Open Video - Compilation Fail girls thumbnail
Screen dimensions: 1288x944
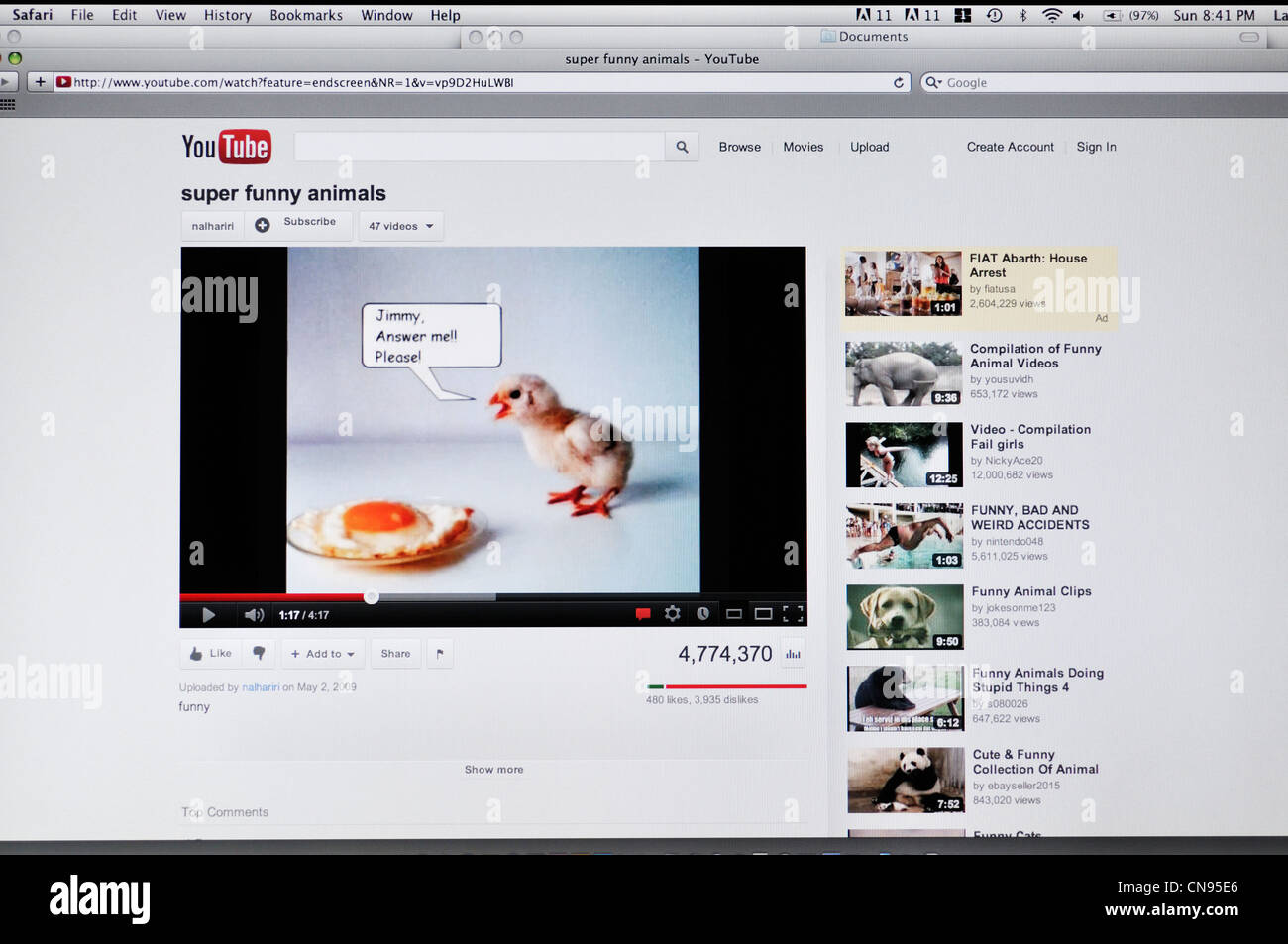point(904,455)
